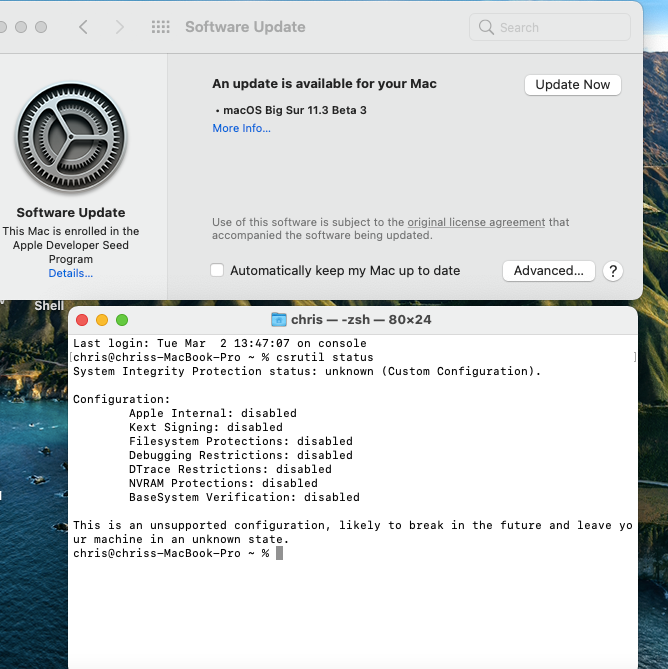Open the original license agreement link
The height and width of the screenshot is (669, 668).
pyautogui.click(x=476, y=222)
